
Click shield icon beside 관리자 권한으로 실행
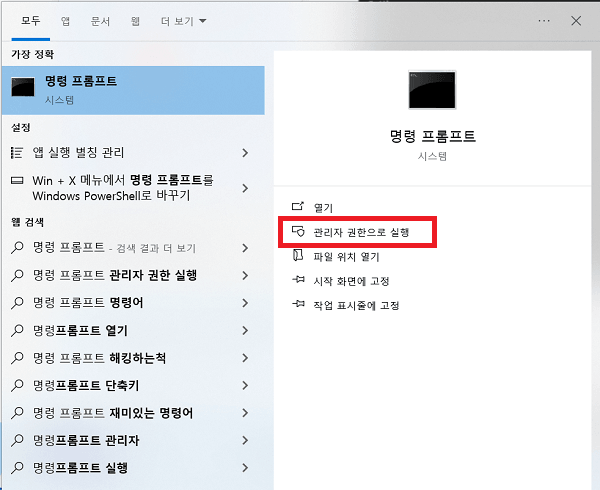[298, 231]
